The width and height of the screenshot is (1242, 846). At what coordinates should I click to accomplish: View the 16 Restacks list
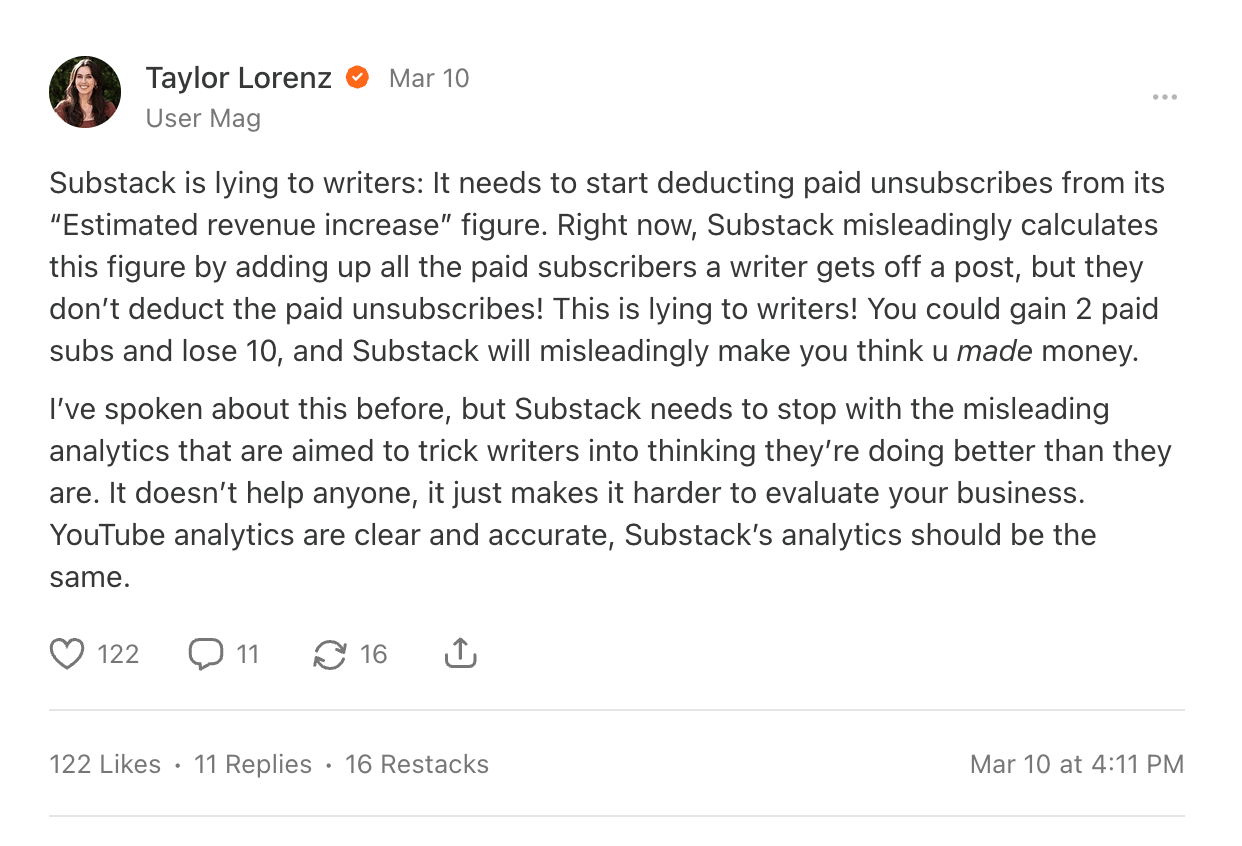point(417,764)
